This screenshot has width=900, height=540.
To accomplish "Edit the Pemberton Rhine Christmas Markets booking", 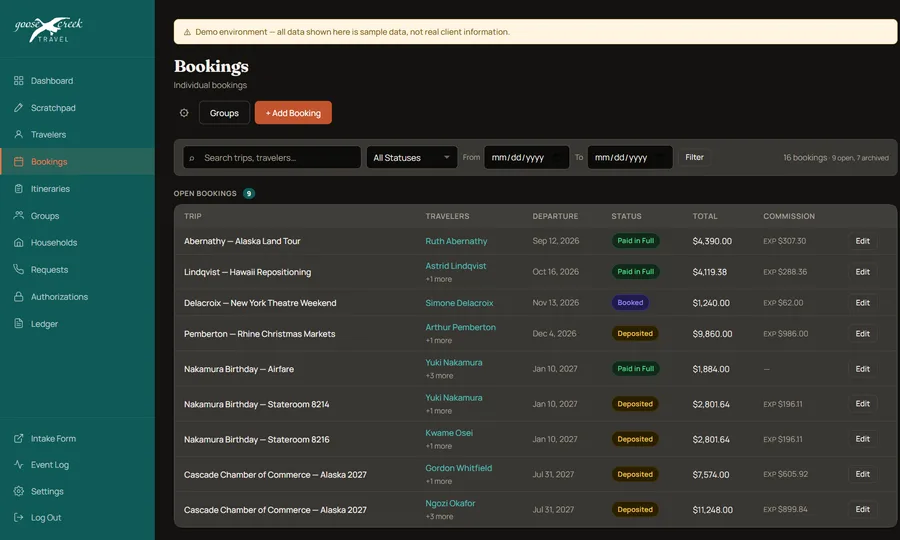I will 862,333.
